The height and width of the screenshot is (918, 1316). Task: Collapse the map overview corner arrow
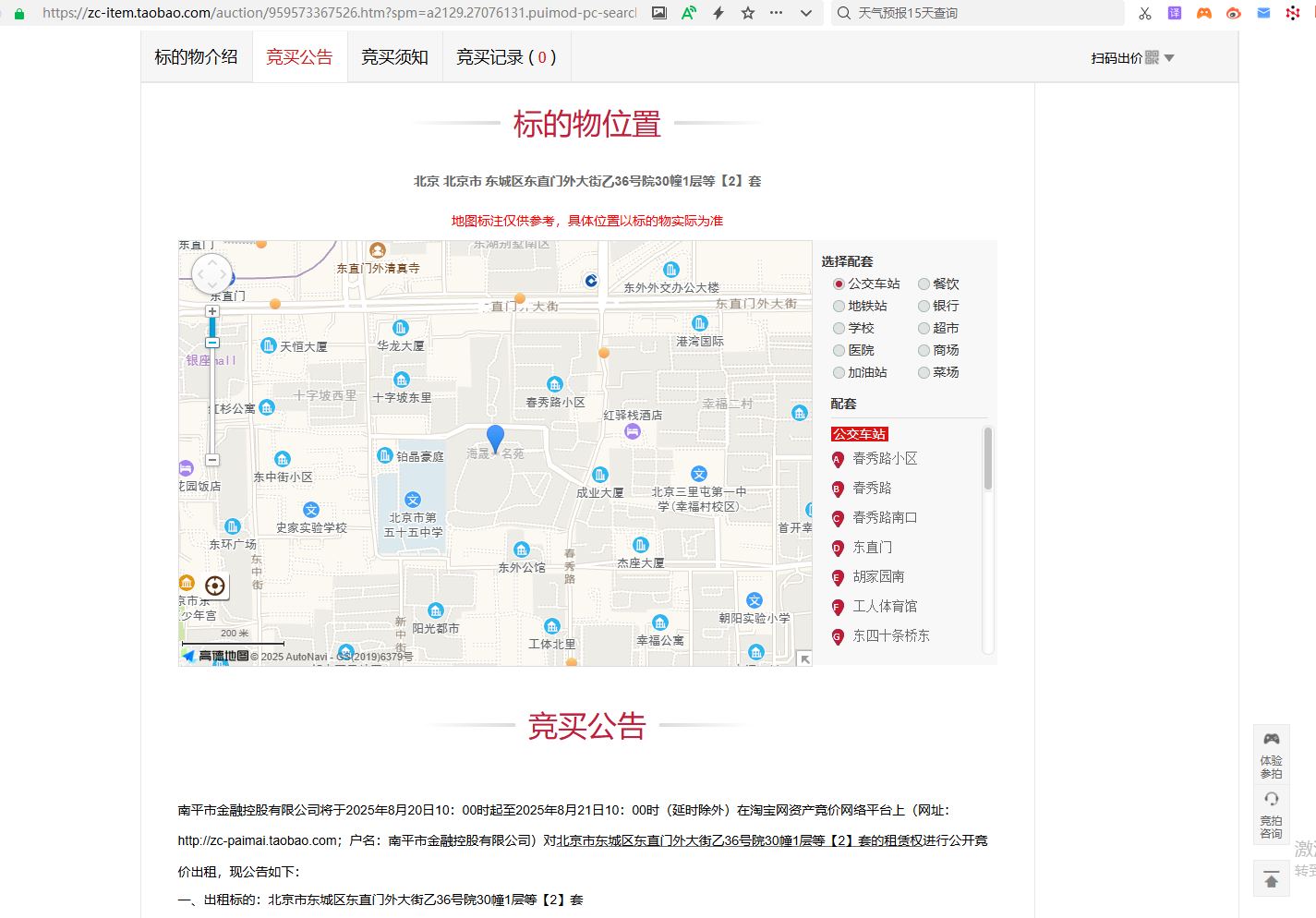(804, 658)
